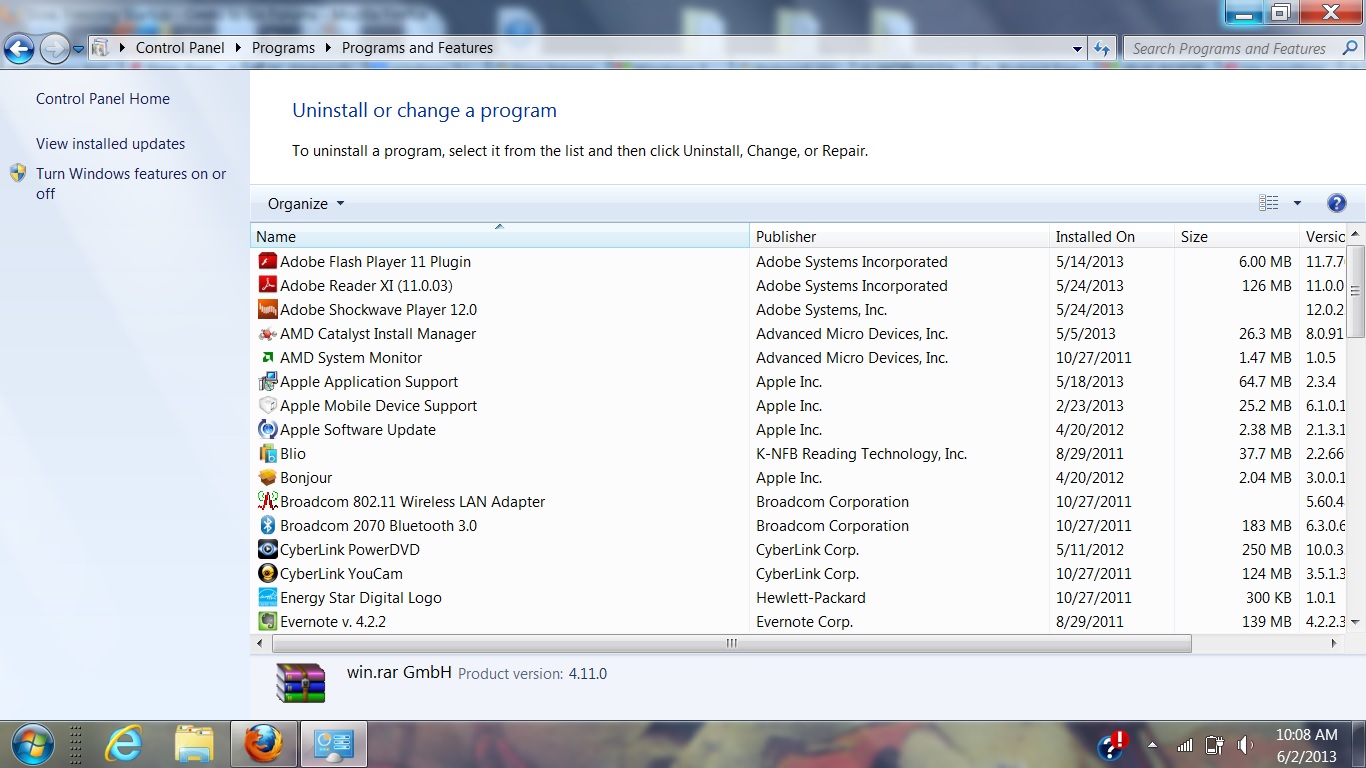The height and width of the screenshot is (768, 1366).
Task: Click the CyberLink YouCam icon
Action: (x=267, y=574)
